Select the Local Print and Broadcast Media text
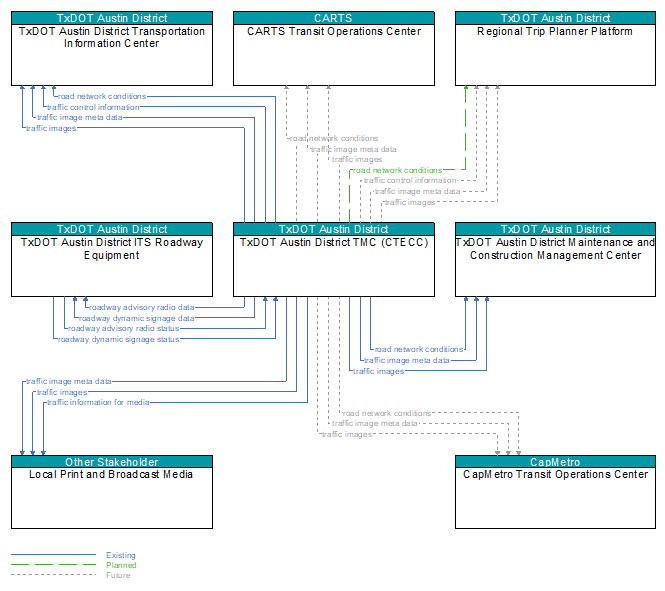 pos(111,474)
